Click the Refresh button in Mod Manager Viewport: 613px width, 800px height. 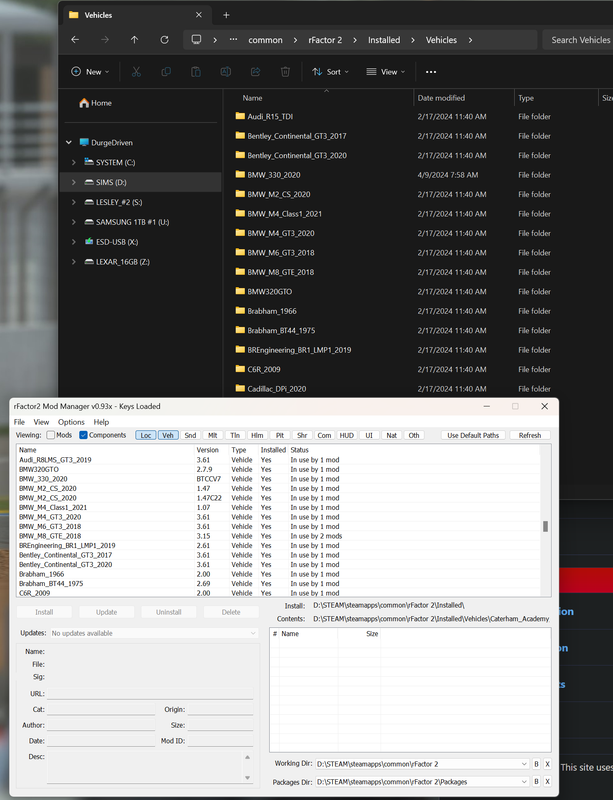click(x=530, y=435)
